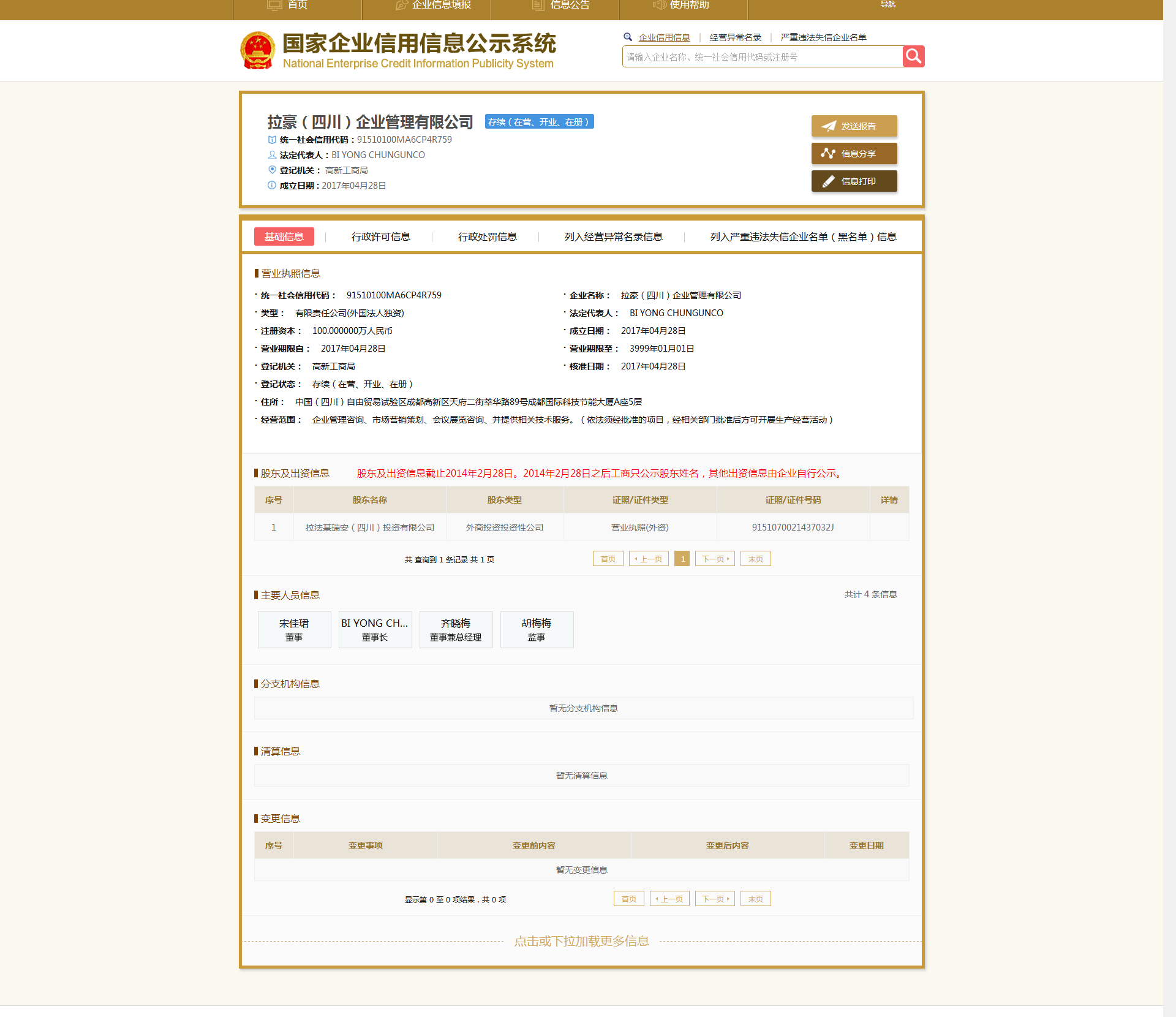Expand 点击或下拉加载更多信息 to load more
1176x1017 pixels.
[582, 942]
